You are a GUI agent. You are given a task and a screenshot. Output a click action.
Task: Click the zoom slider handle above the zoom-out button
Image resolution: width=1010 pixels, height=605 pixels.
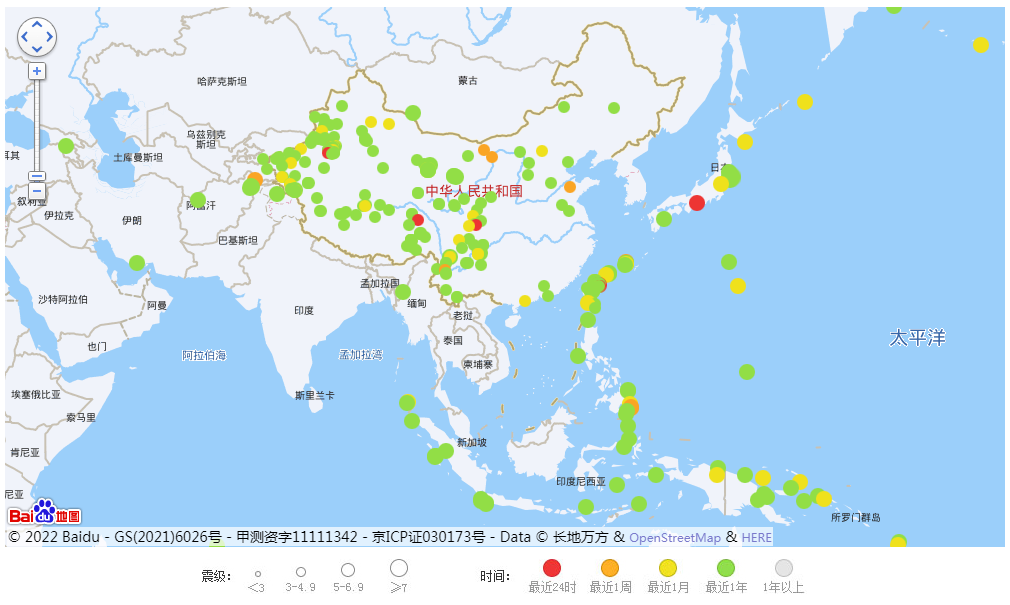(x=37, y=177)
